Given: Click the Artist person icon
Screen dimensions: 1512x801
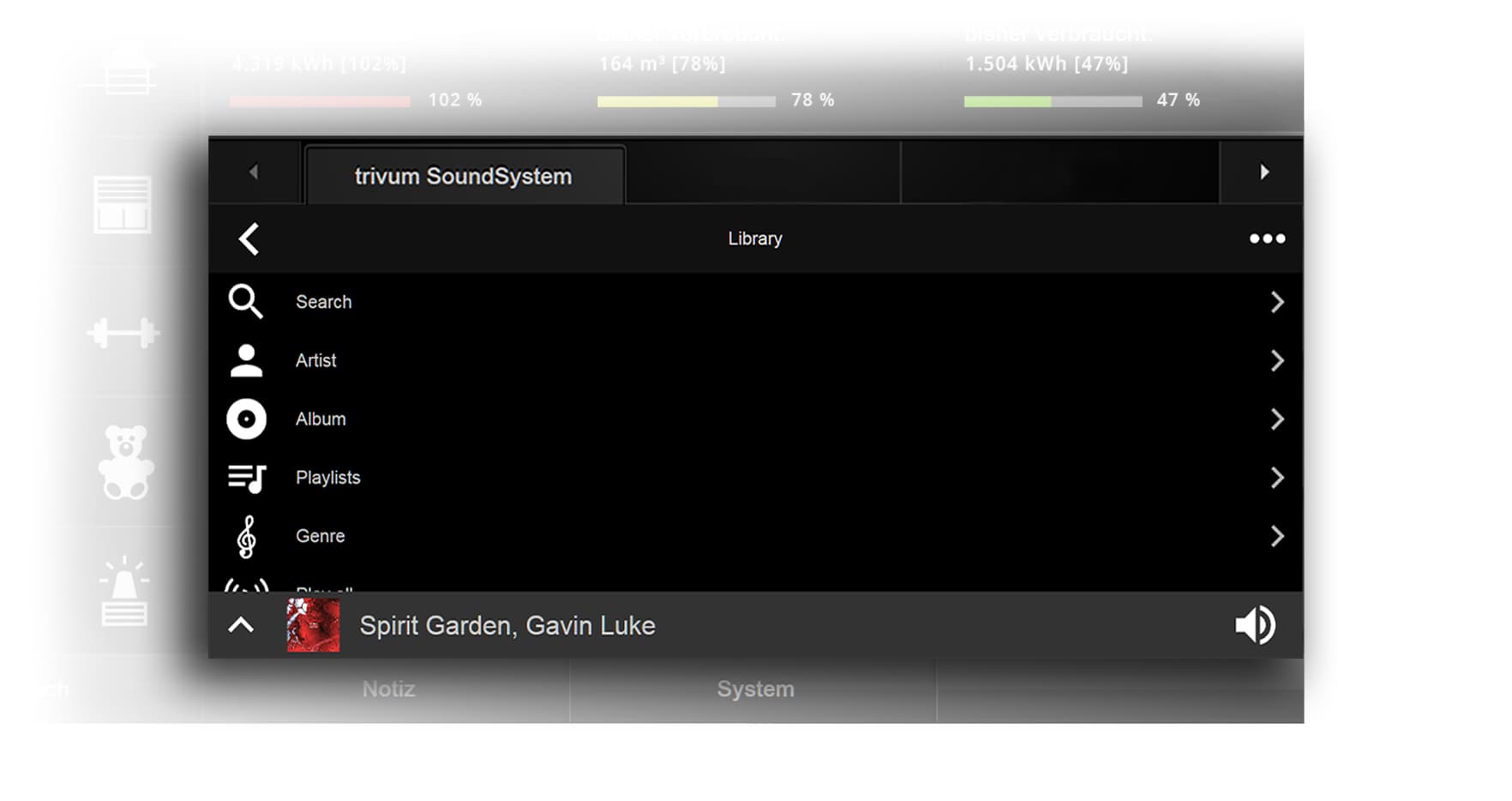Looking at the screenshot, I should (246, 360).
